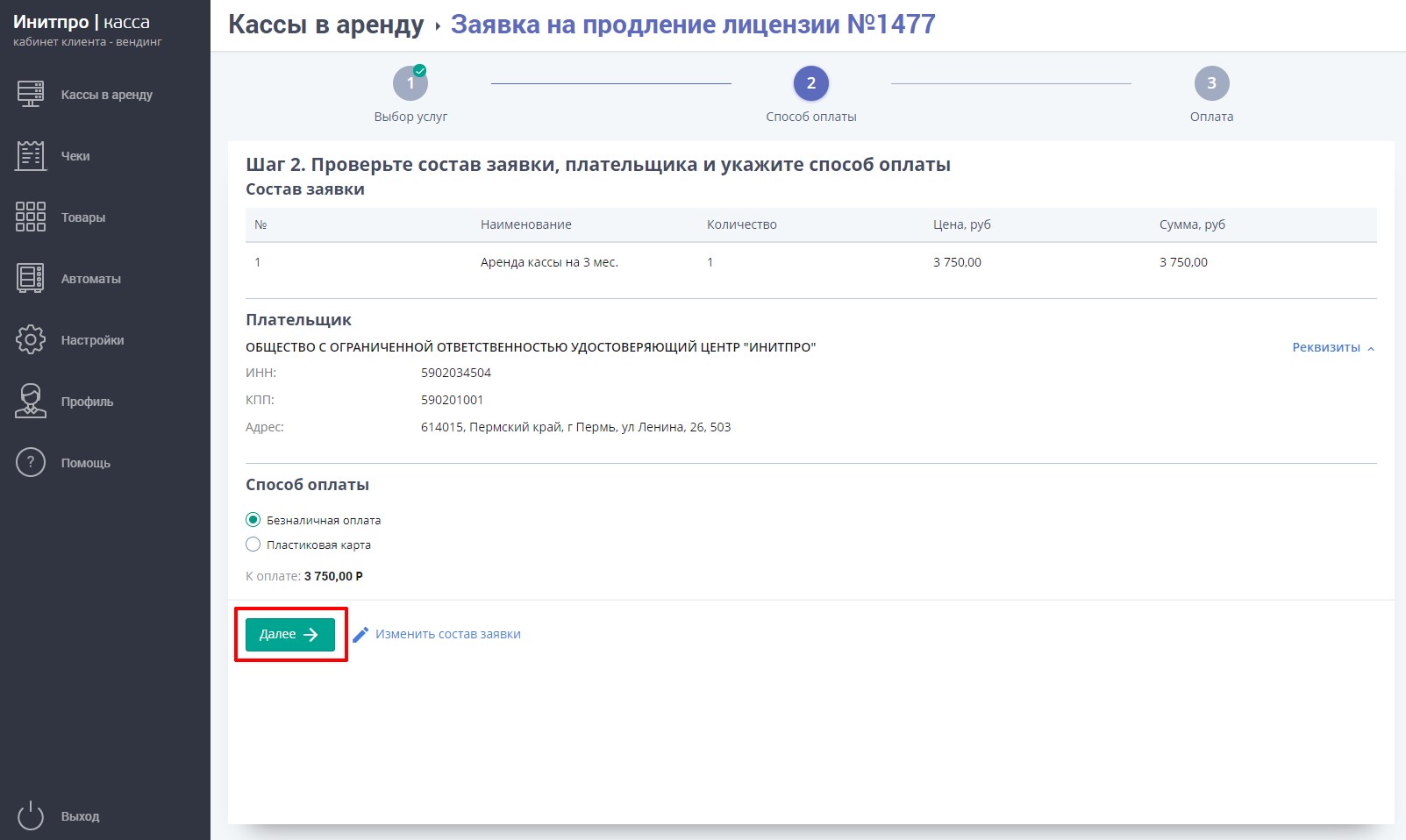Click step 3 circle Оплата
Screen dimensions: 1406x840
pos(1212,83)
